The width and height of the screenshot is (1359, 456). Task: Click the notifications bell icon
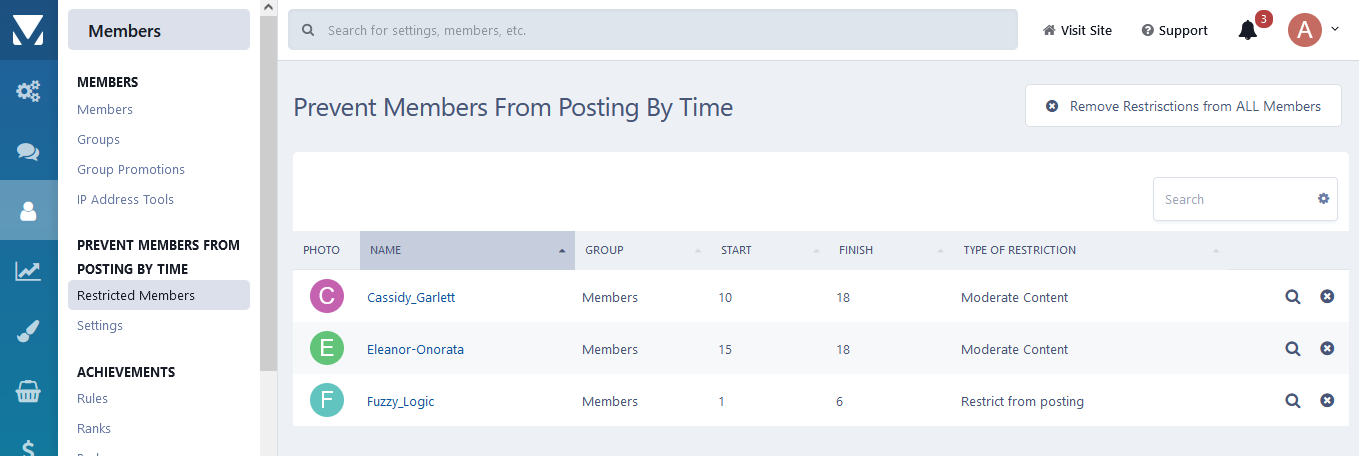[x=1247, y=31]
